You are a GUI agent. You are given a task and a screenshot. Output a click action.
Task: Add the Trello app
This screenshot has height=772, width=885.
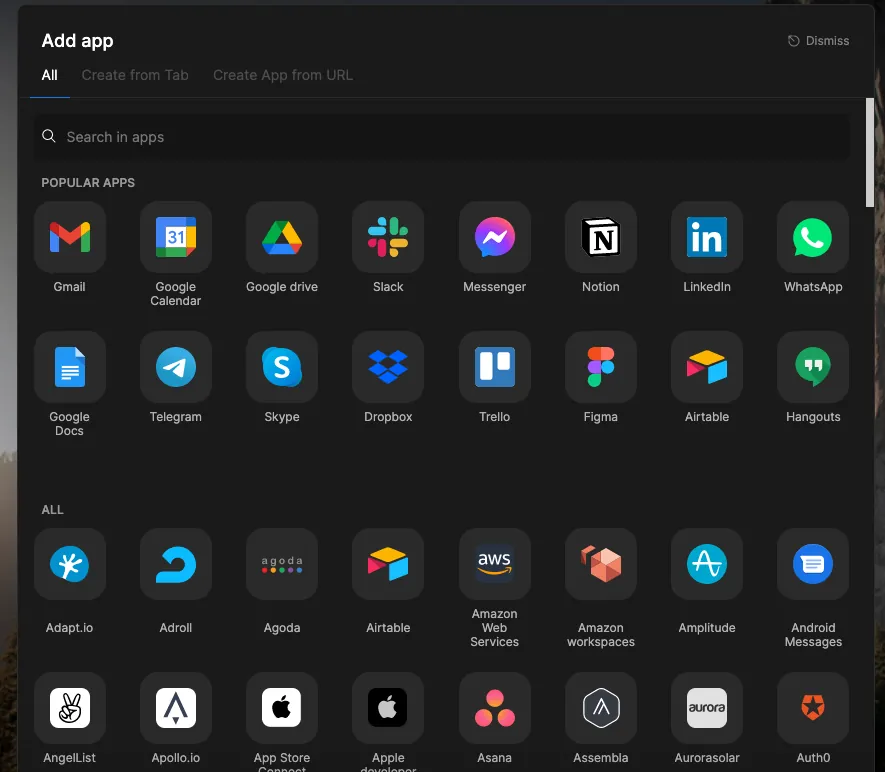(495, 368)
